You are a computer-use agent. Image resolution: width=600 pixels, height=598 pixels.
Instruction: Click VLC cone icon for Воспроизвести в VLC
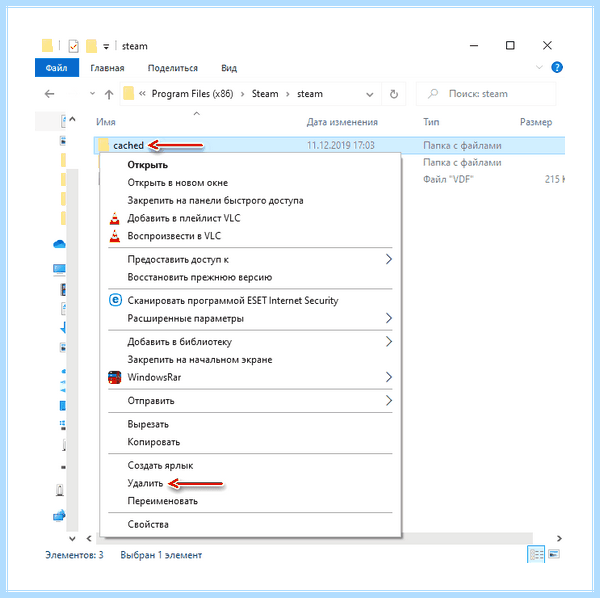coord(114,236)
